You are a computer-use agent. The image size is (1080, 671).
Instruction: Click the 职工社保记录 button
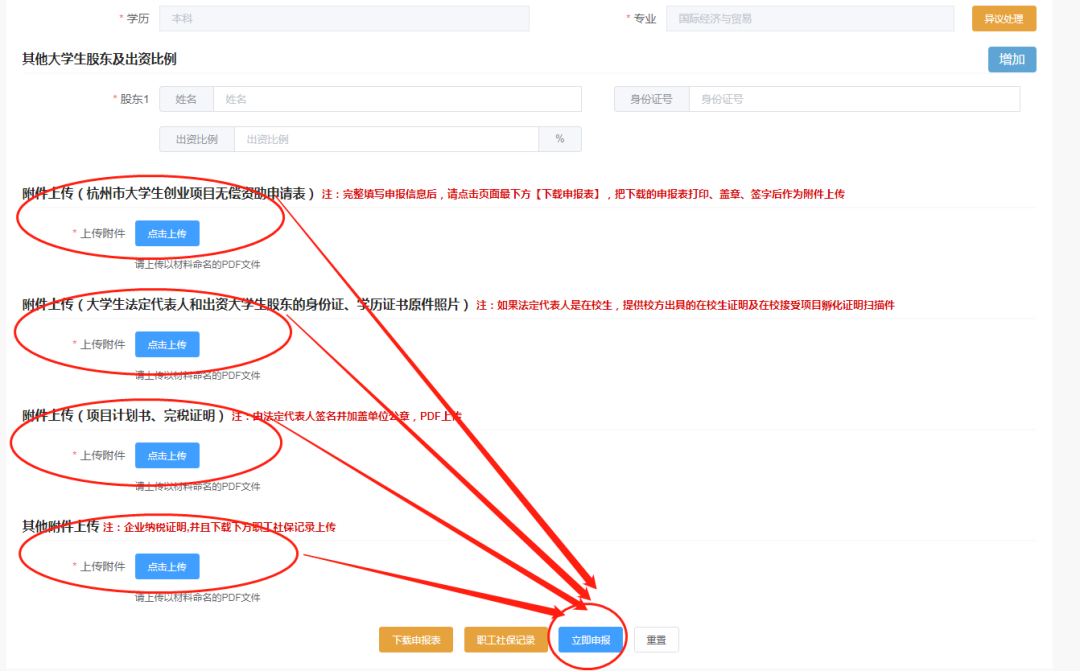[x=506, y=640]
